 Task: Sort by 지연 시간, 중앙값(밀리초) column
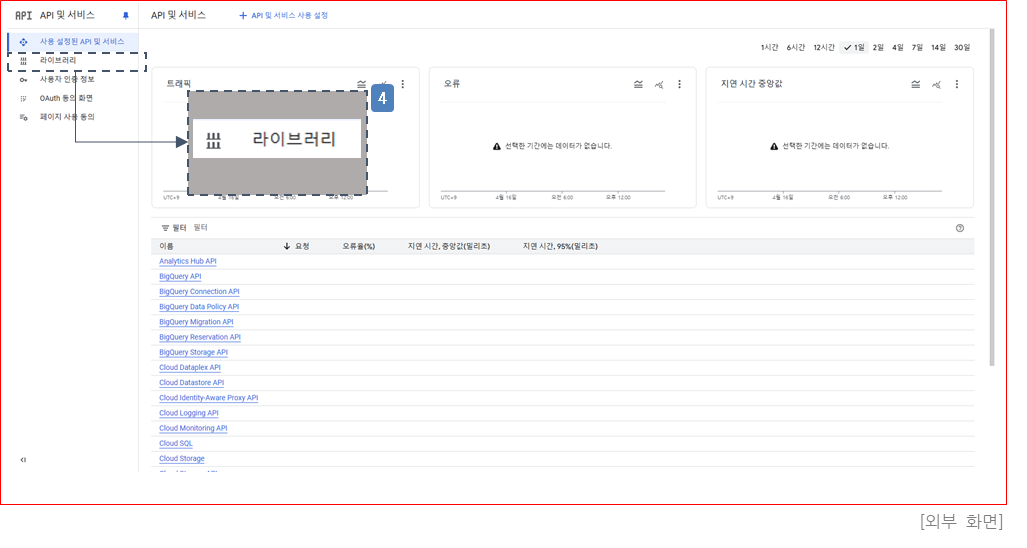(x=449, y=246)
